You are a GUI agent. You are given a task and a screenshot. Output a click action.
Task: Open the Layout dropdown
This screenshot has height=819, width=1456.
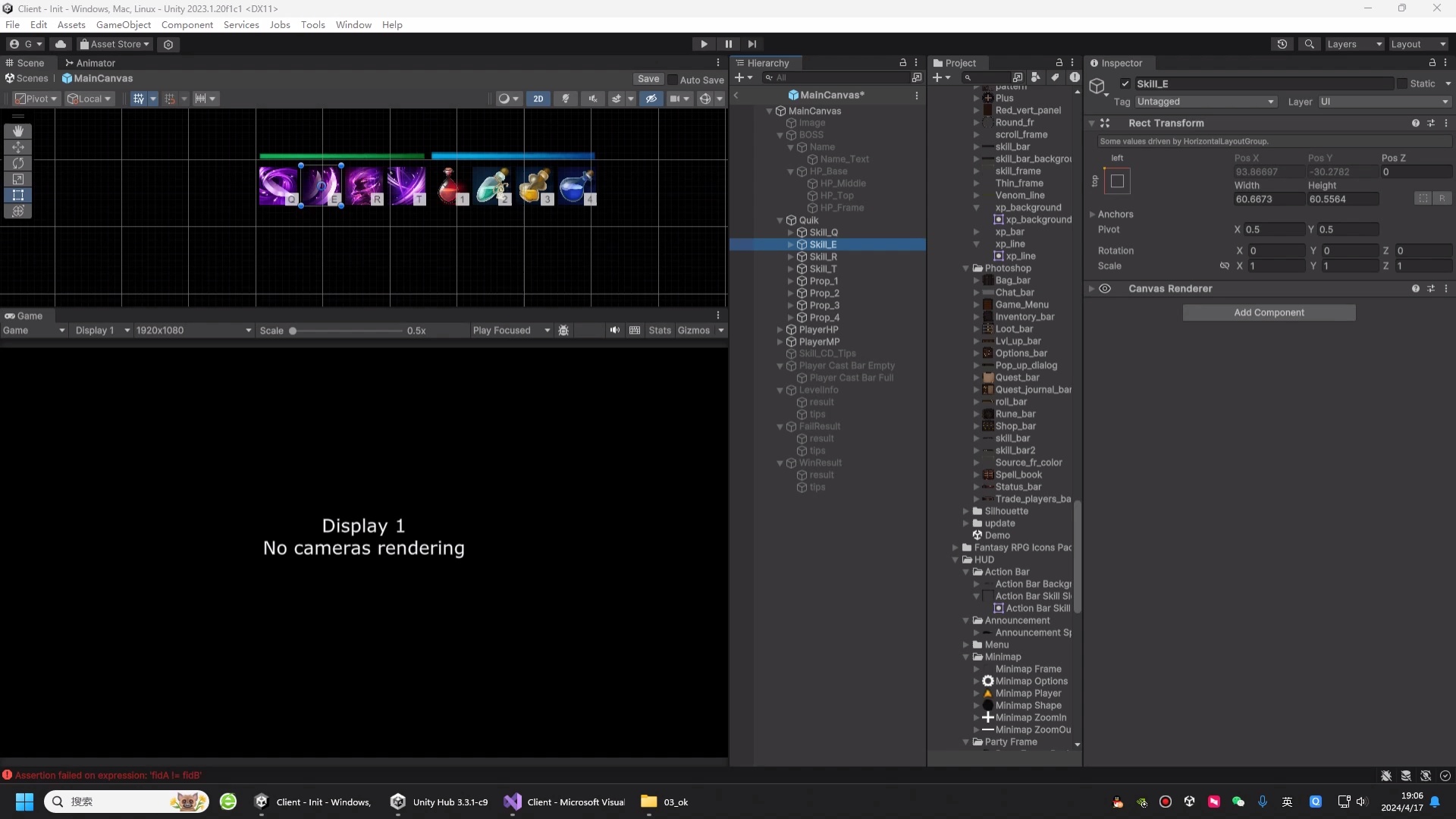1417,44
